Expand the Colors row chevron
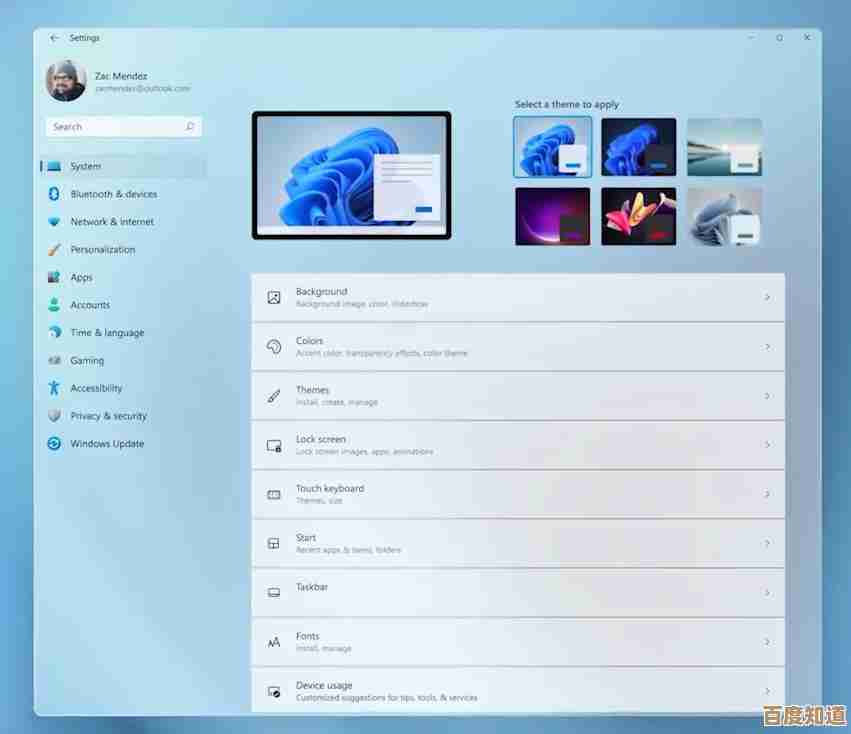The width and height of the screenshot is (851, 734). pyautogui.click(x=767, y=346)
